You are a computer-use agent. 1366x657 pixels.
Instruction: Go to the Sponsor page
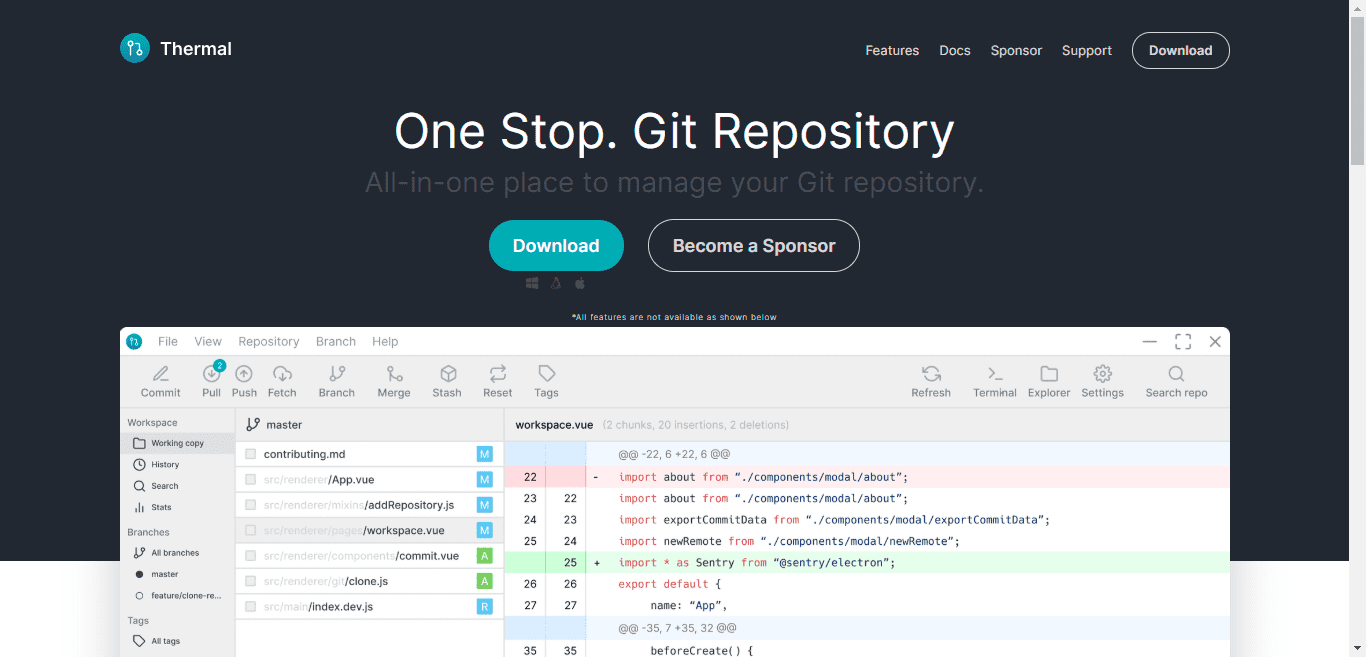pyautogui.click(x=1016, y=50)
